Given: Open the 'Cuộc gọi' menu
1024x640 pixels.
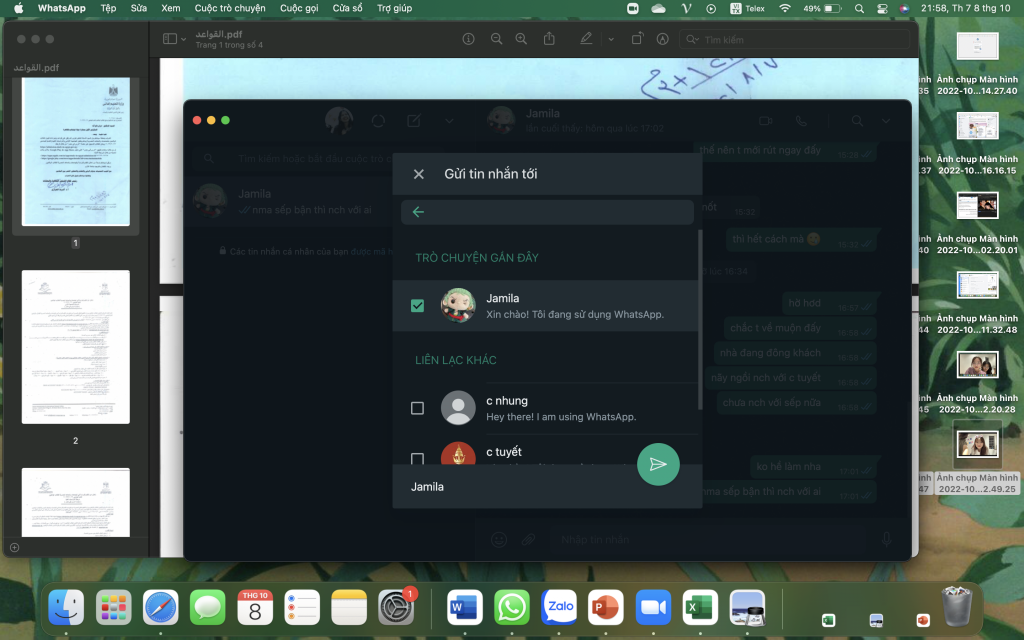Looking at the screenshot, I should (x=299, y=8).
